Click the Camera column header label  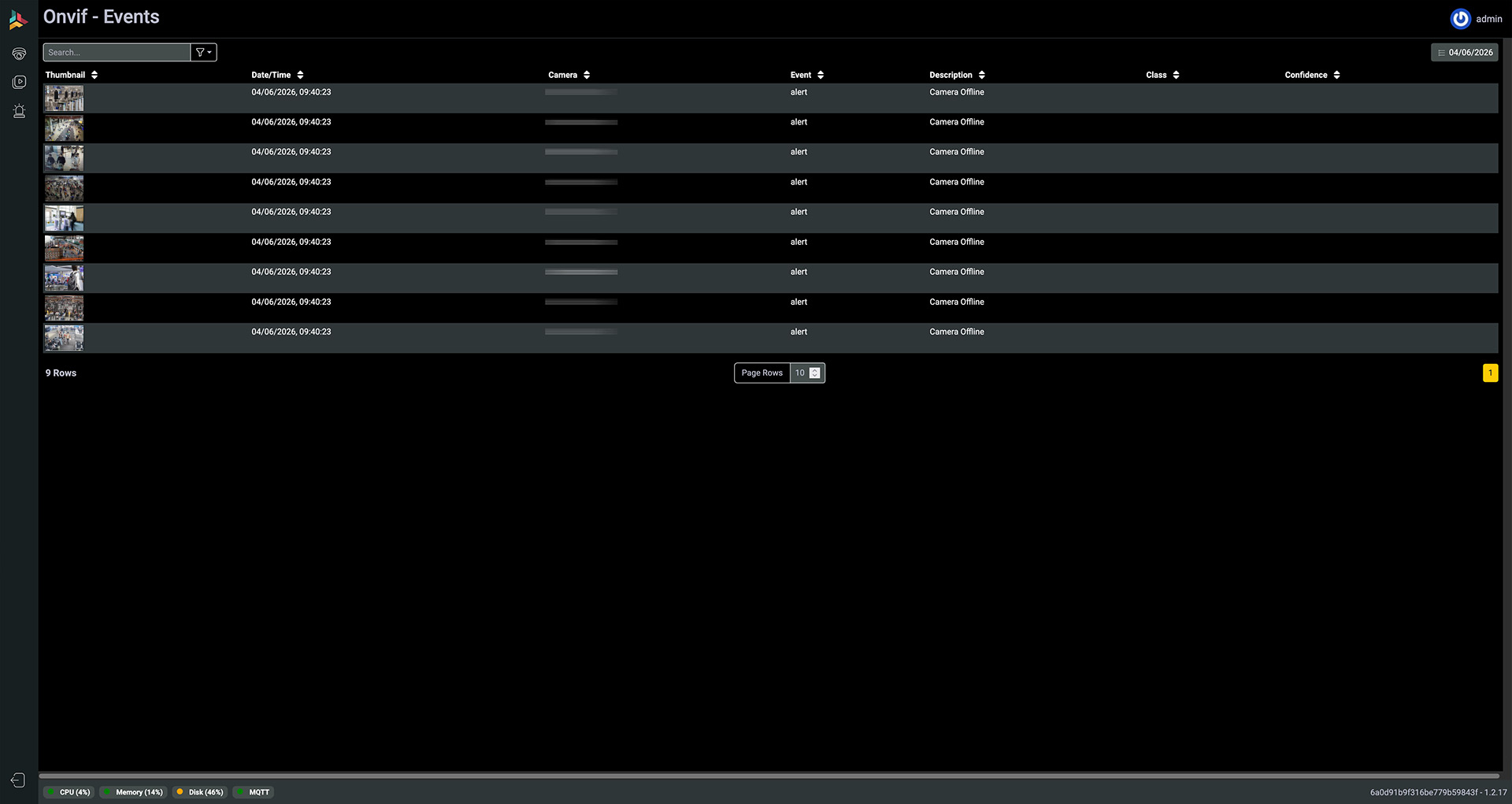563,75
